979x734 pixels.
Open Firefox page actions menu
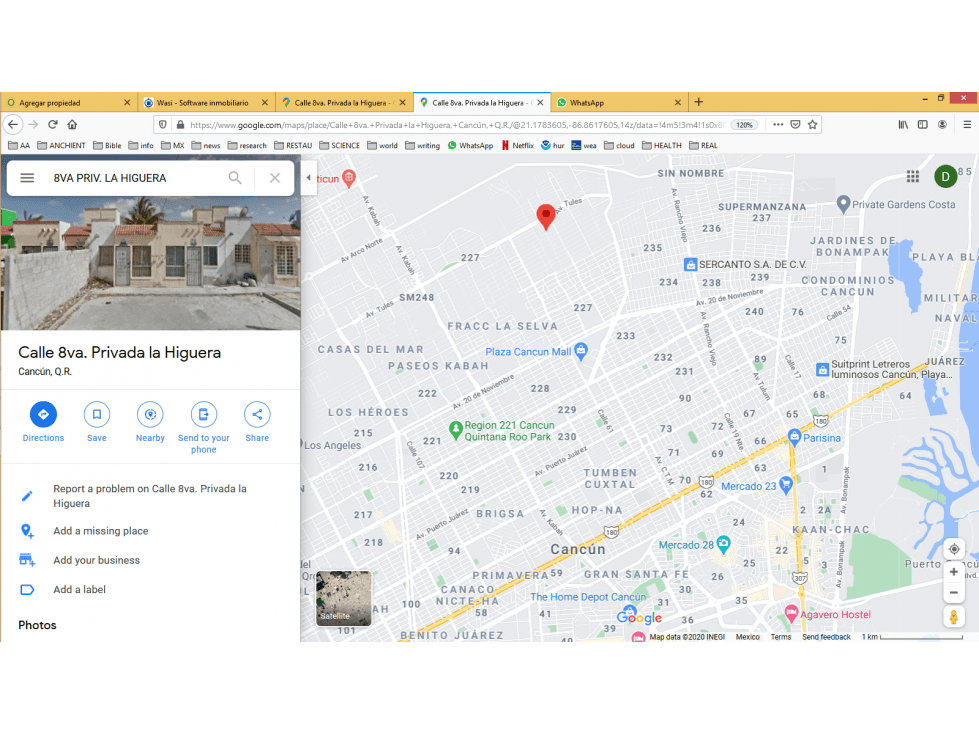pos(778,124)
